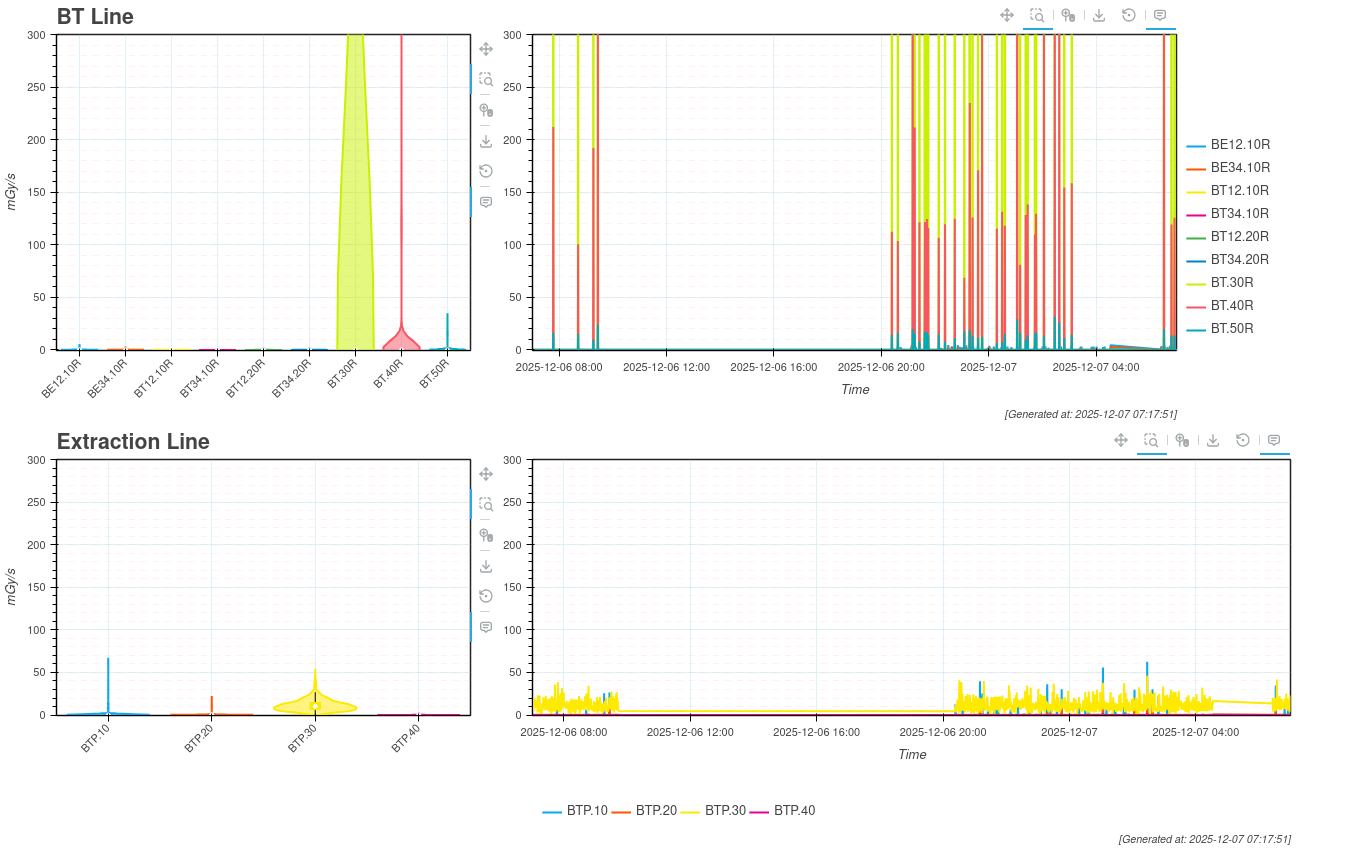Screen dimensions: 1354x850
Task: Reset the Extraction Line violin plot view
Action: (x=486, y=596)
